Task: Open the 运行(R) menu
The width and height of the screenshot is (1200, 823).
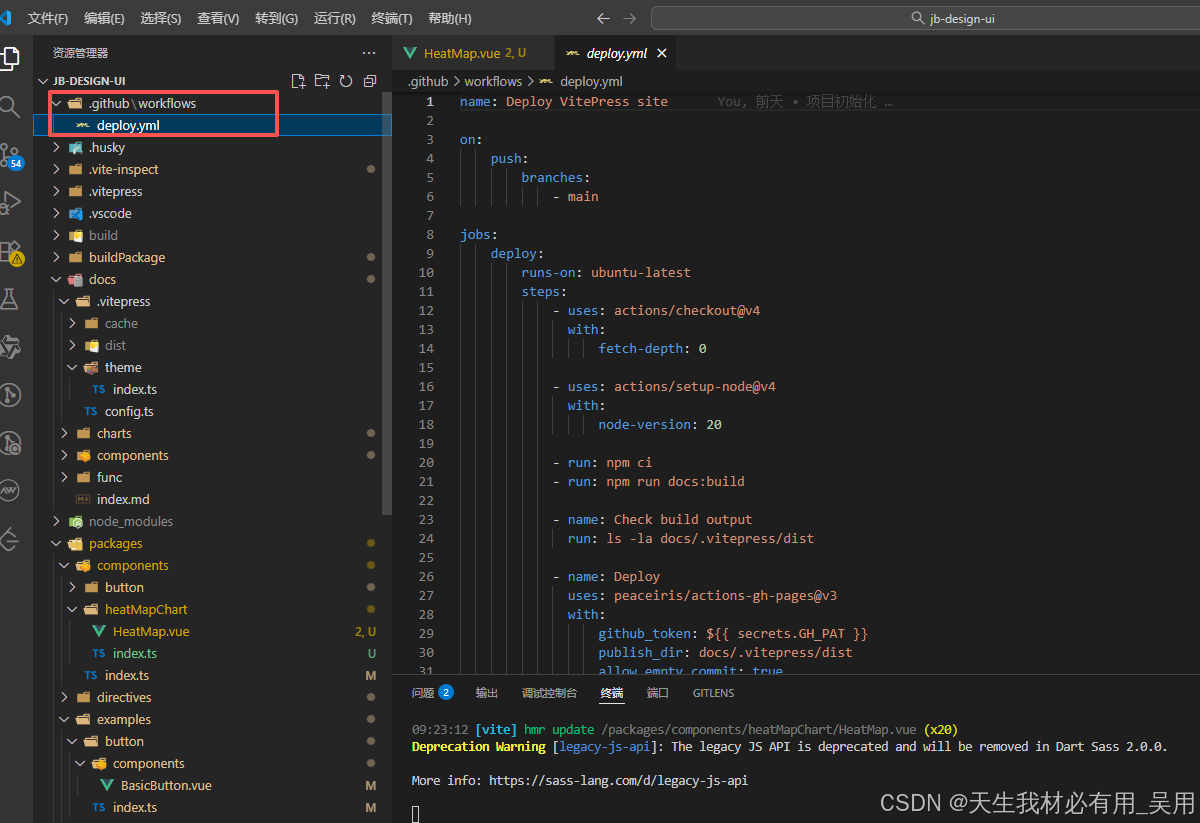Action: pos(334,18)
